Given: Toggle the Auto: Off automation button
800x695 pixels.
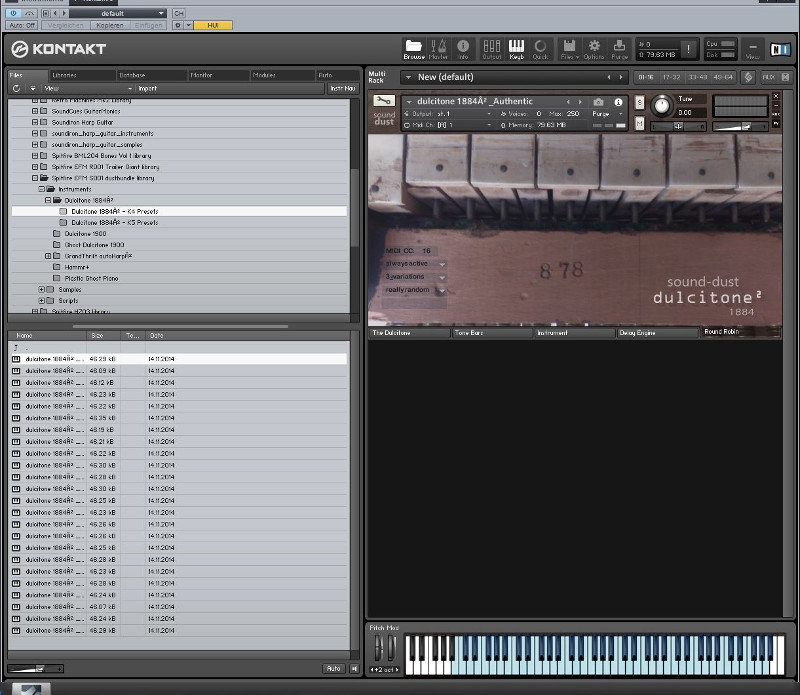Looking at the screenshot, I should pos(22,25).
